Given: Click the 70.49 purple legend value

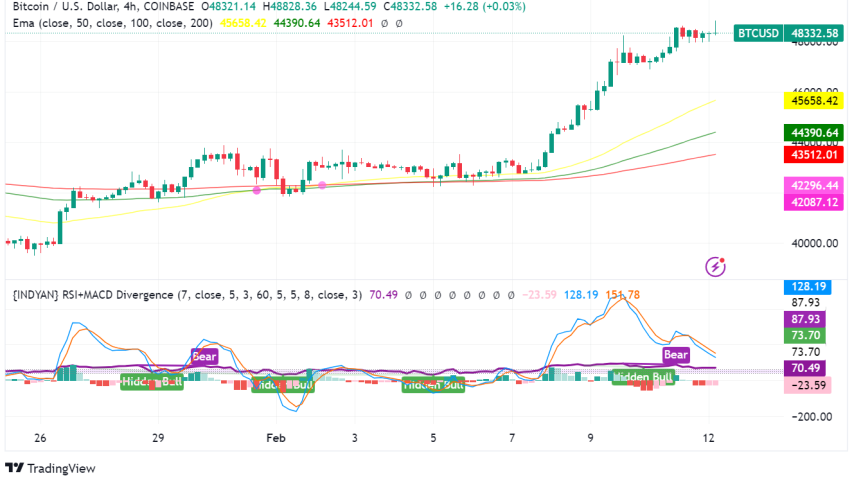Looking at the screenshot, I should coord(384,295).
